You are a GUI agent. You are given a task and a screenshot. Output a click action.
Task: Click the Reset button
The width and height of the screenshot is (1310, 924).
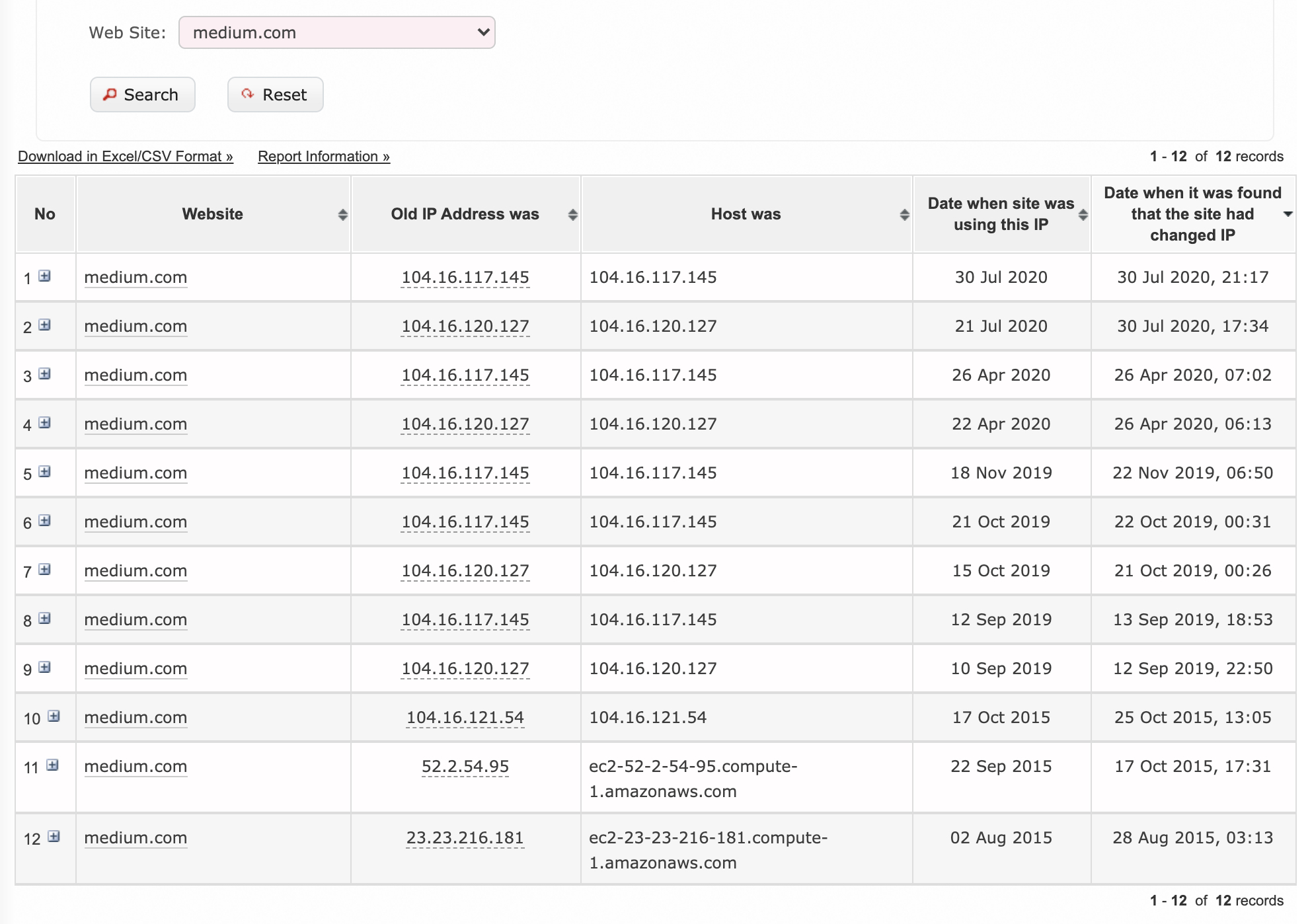tap(276, 95)
